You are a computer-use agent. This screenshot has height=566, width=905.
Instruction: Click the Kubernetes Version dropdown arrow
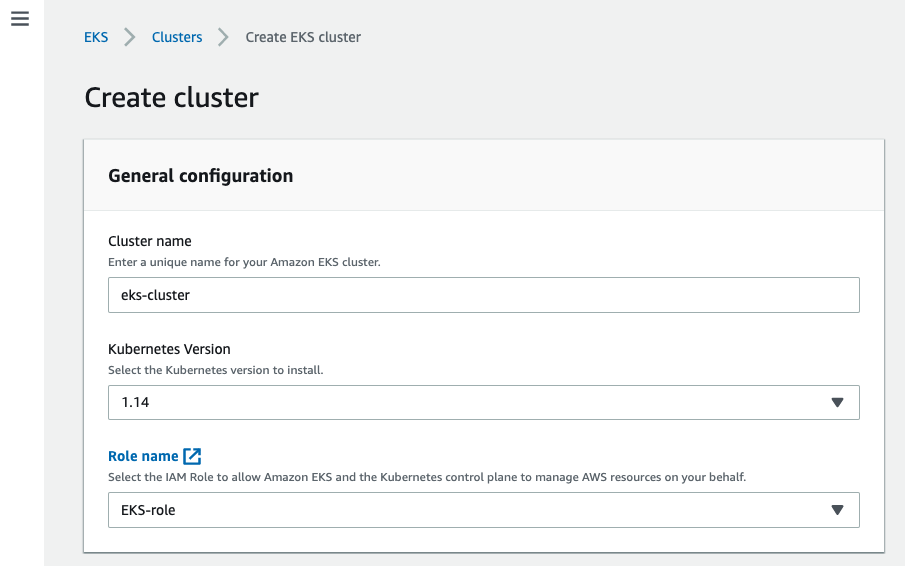click(x=838, y=403)
